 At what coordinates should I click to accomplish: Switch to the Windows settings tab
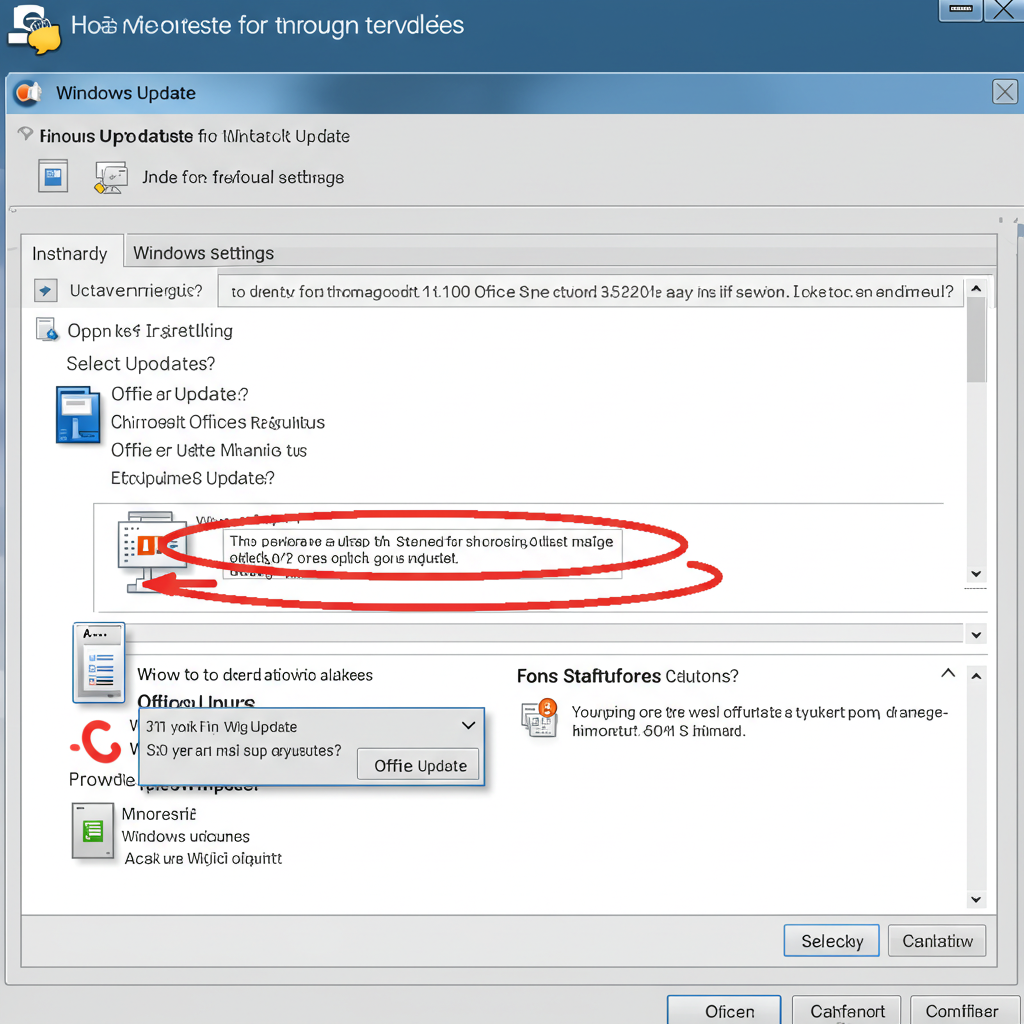click(203, 253)
